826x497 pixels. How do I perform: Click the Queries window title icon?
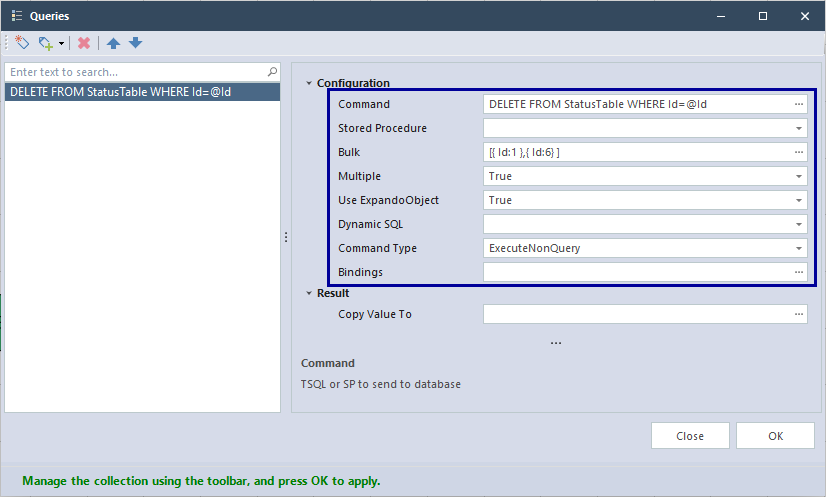tap(17, 16)
